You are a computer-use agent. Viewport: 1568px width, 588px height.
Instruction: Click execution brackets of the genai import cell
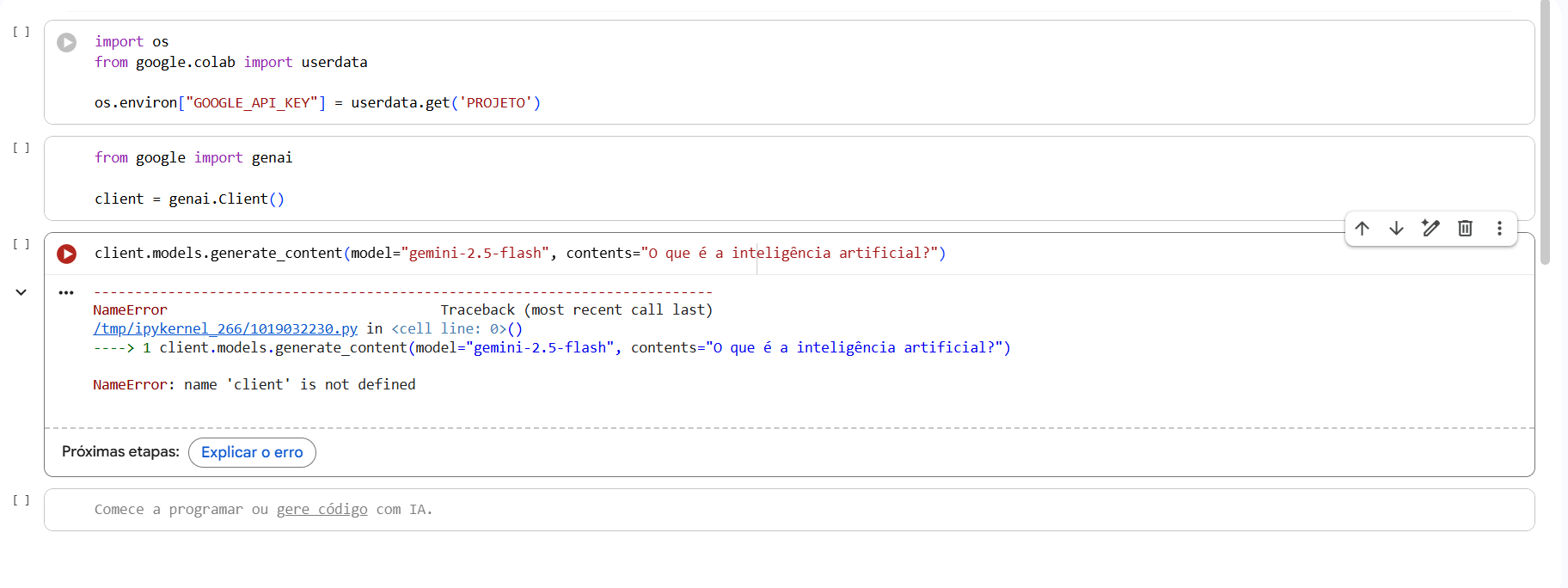21,148
